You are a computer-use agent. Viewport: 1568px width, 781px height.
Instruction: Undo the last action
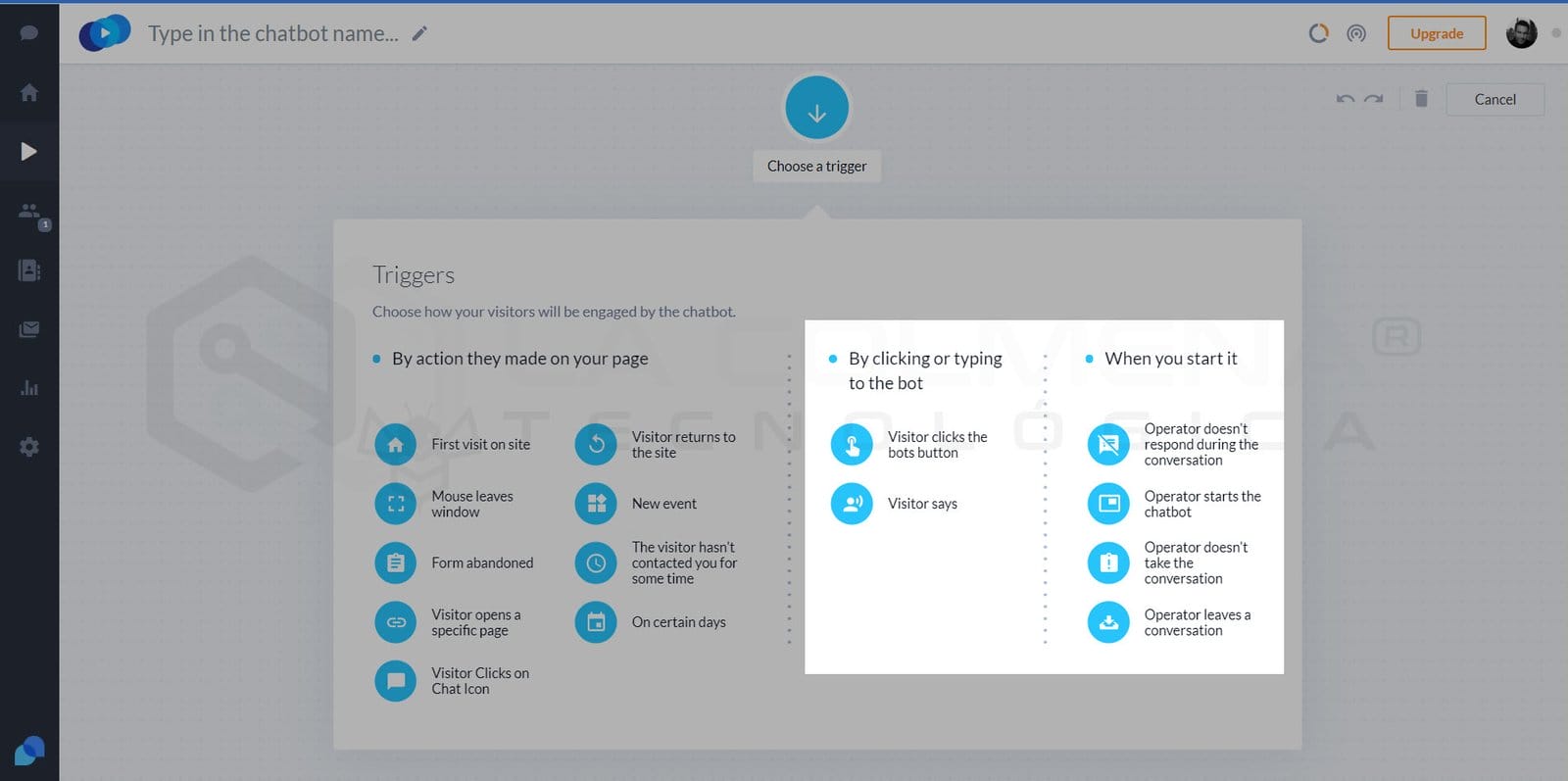click(1346, 99)
